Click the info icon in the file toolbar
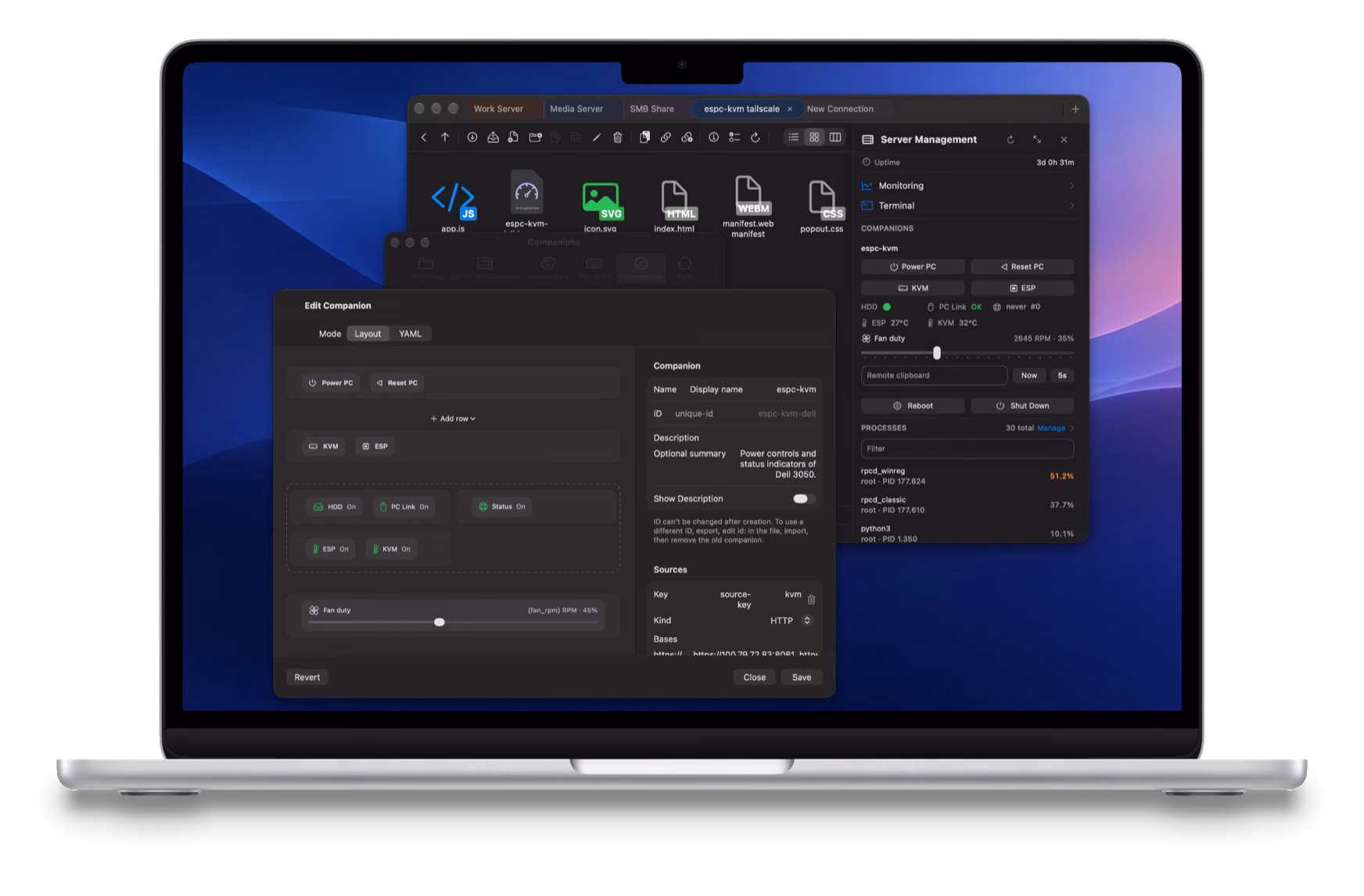Image resolution: width=1364 pixels, height=896 pixels. coord(714,138)
